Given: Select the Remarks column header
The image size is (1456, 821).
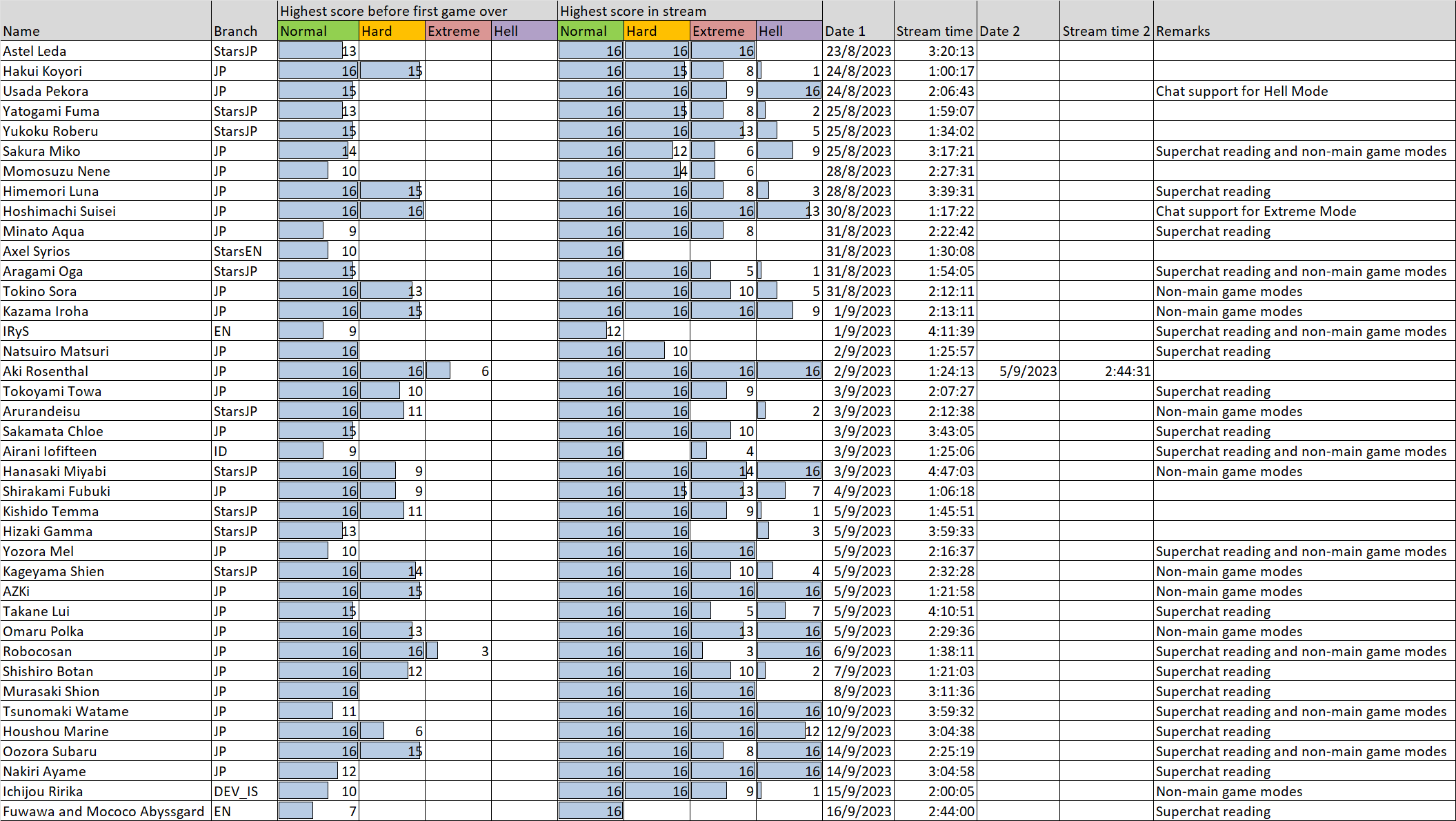Looking at the screenshot, I should point(1304,31).
